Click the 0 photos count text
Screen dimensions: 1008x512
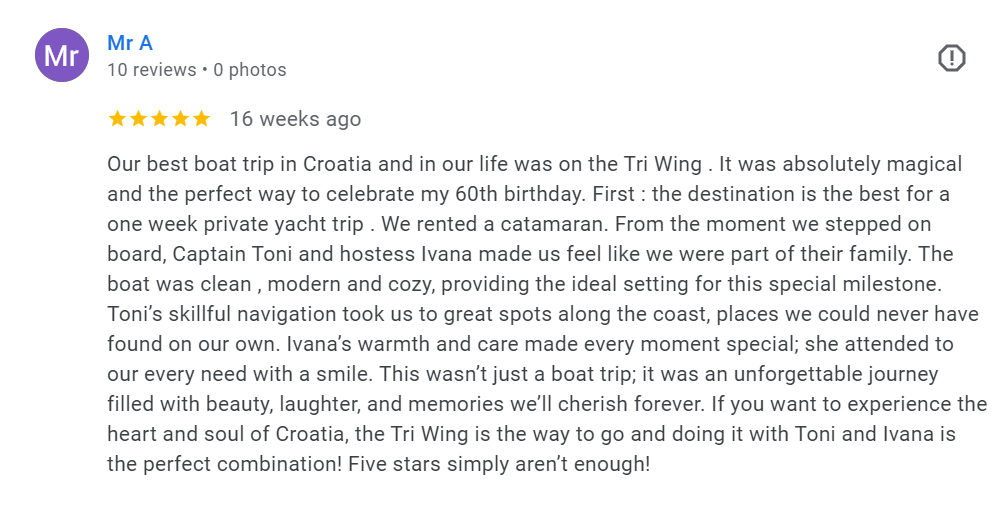(x=250, y=70)
